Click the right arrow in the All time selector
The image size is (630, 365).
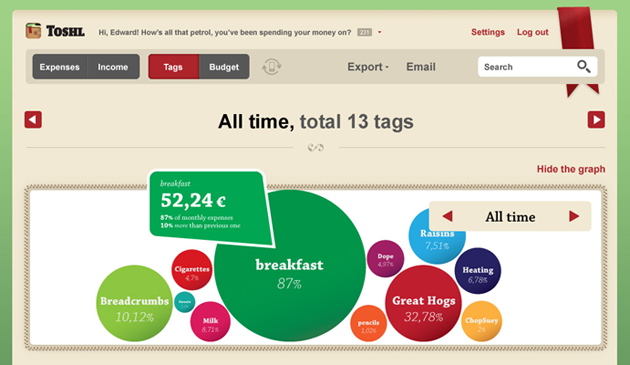point(574,216)
